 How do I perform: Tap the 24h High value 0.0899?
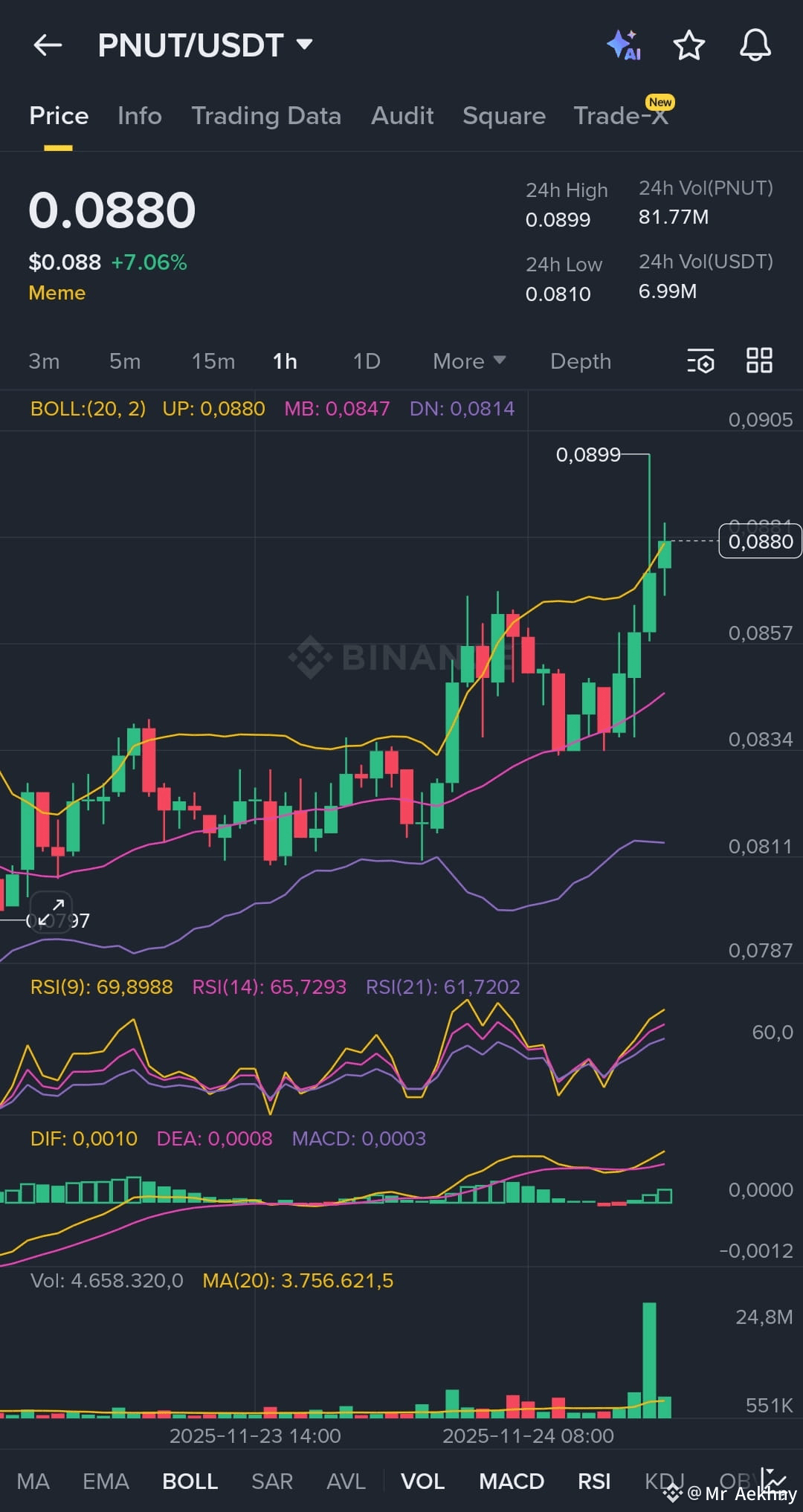coord(558,220)
